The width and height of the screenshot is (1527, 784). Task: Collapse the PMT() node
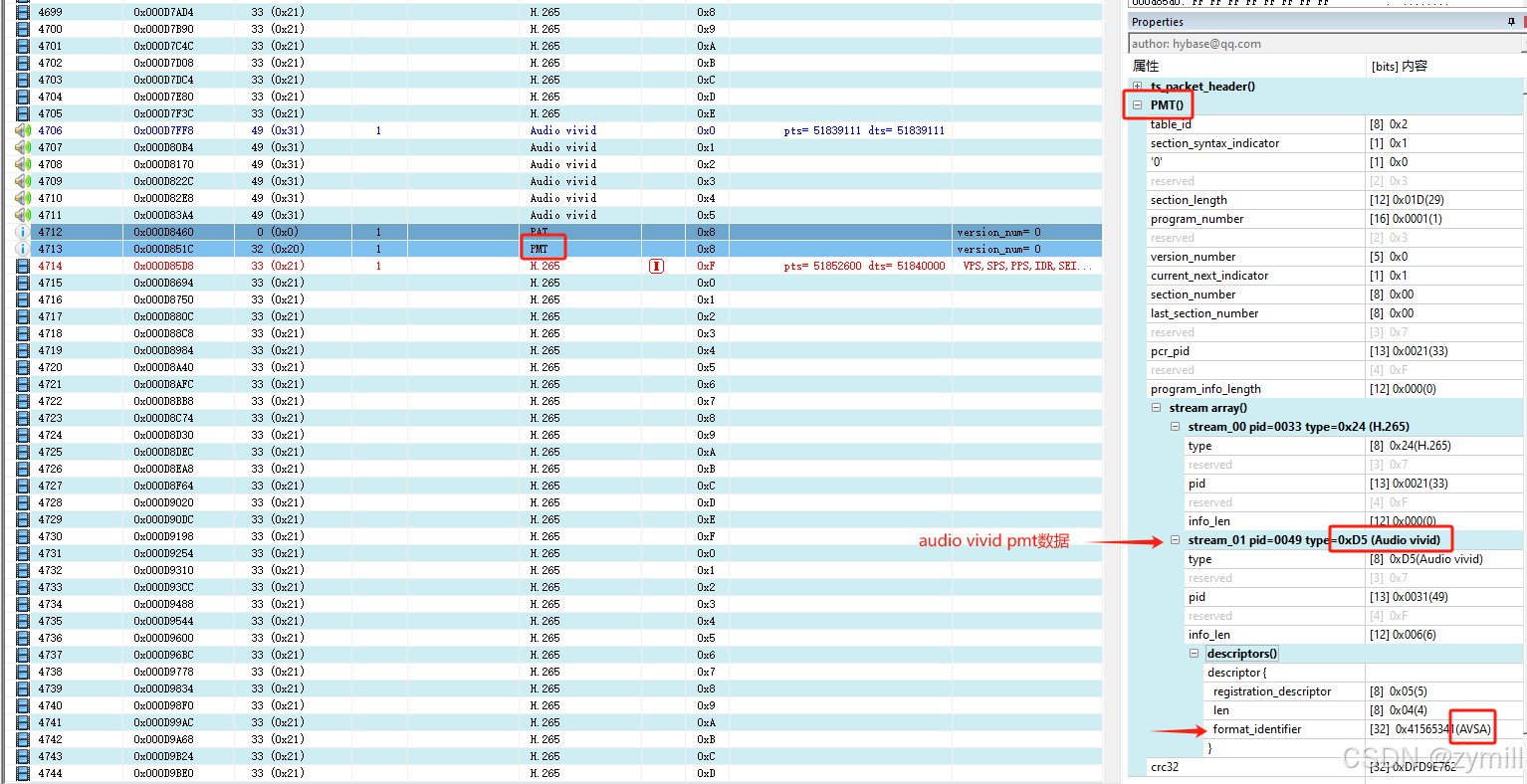1138,104
